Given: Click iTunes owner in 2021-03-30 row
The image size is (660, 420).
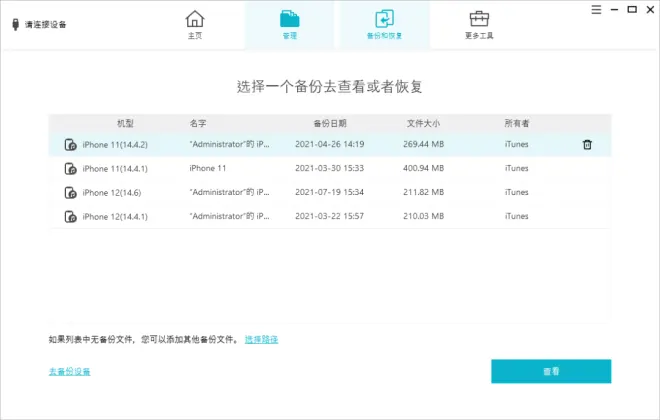Looking at the screenshot, I should click(x=516, y=168).
